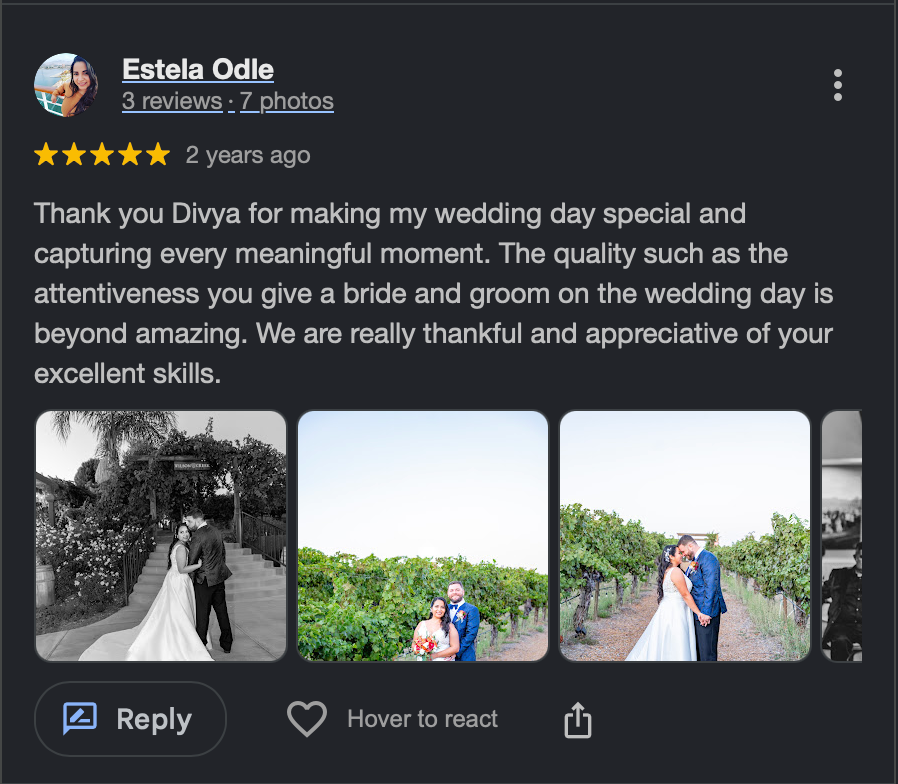Open the Estela Odle profile name link
The width and height of the screenshot is (898, 784).
(x=198, y=69)
